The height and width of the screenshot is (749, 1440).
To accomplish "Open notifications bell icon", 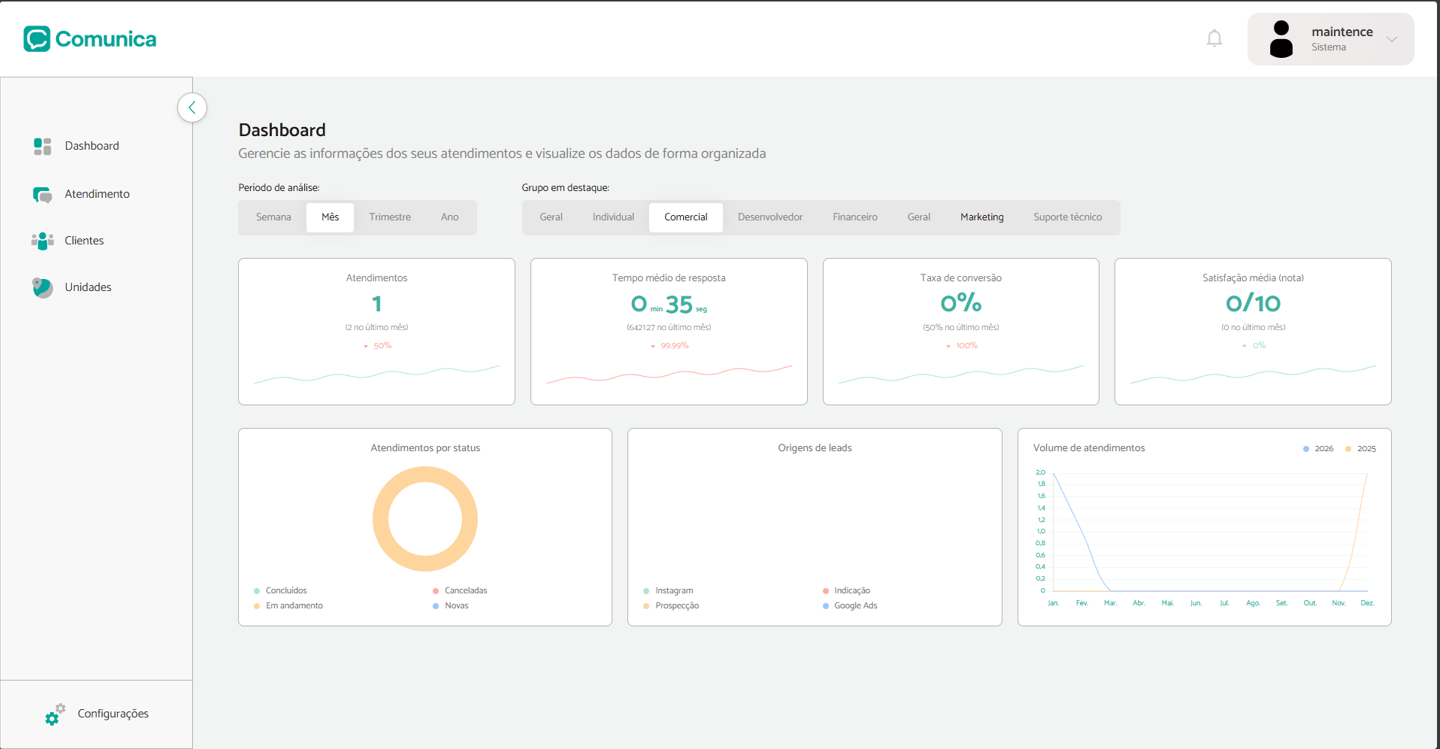I will [1214, 39].
